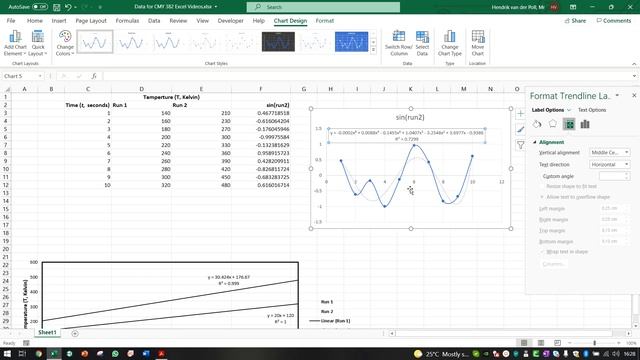
Task: Open Add Chart Element menu
Action: 15,43
